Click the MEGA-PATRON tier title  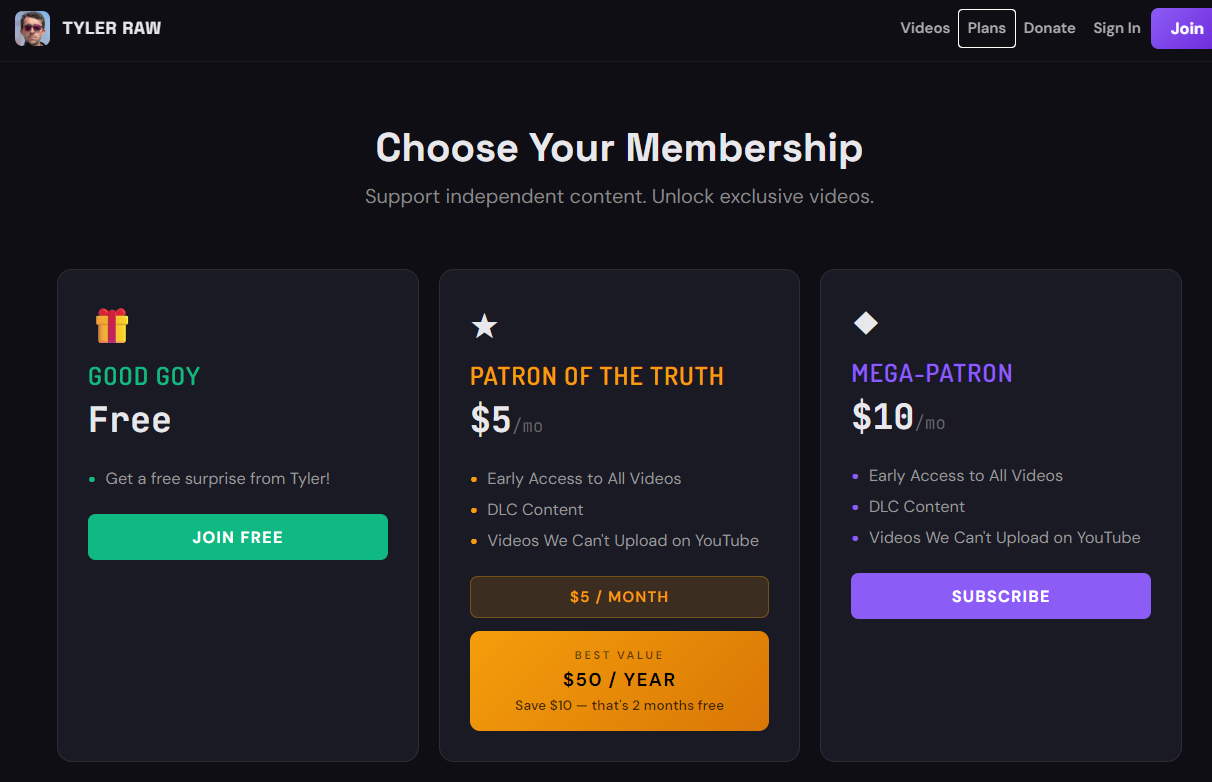point(931,373)
